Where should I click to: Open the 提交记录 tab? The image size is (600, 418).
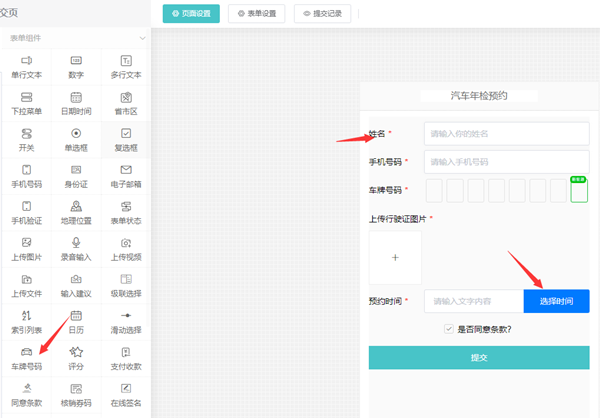(x=322, y=14)
